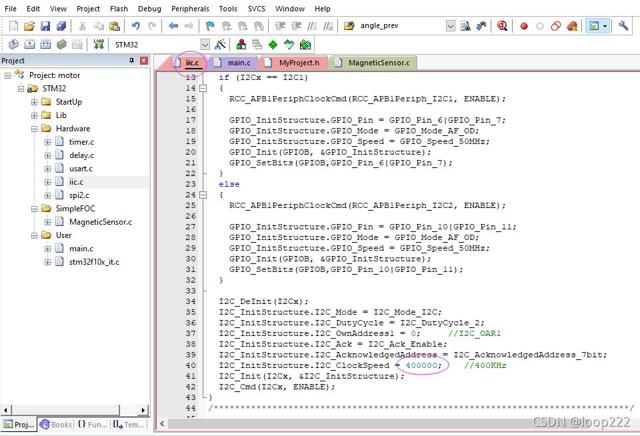The width and height of the screenshot is (640, 436).
Task: Click the Manage Run-Time Environment green diamond
Action: pos(273,44)
